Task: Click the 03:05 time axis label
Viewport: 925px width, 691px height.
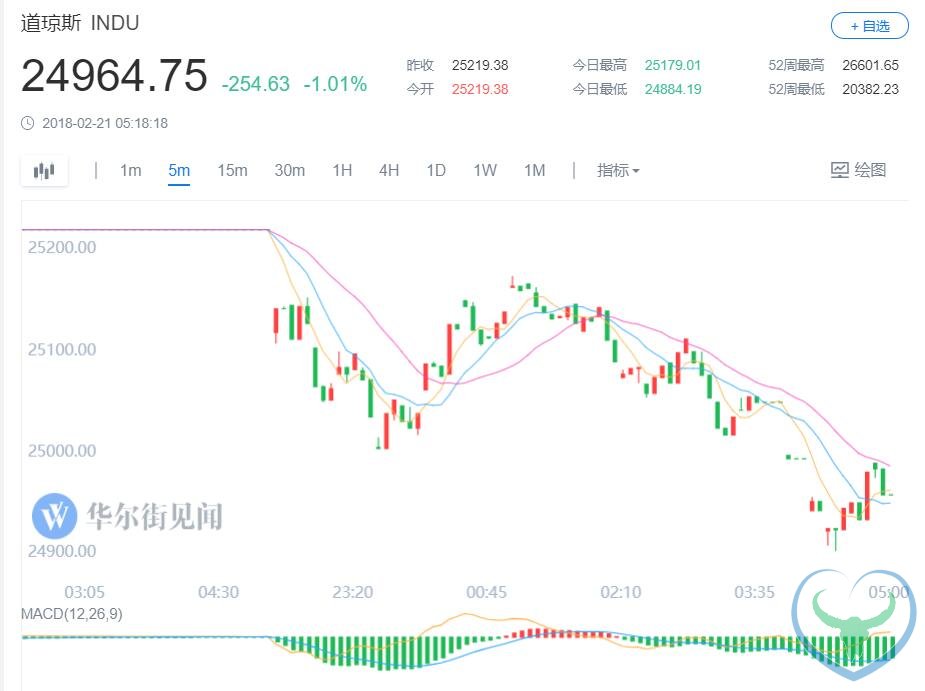Action: point(84,592)
